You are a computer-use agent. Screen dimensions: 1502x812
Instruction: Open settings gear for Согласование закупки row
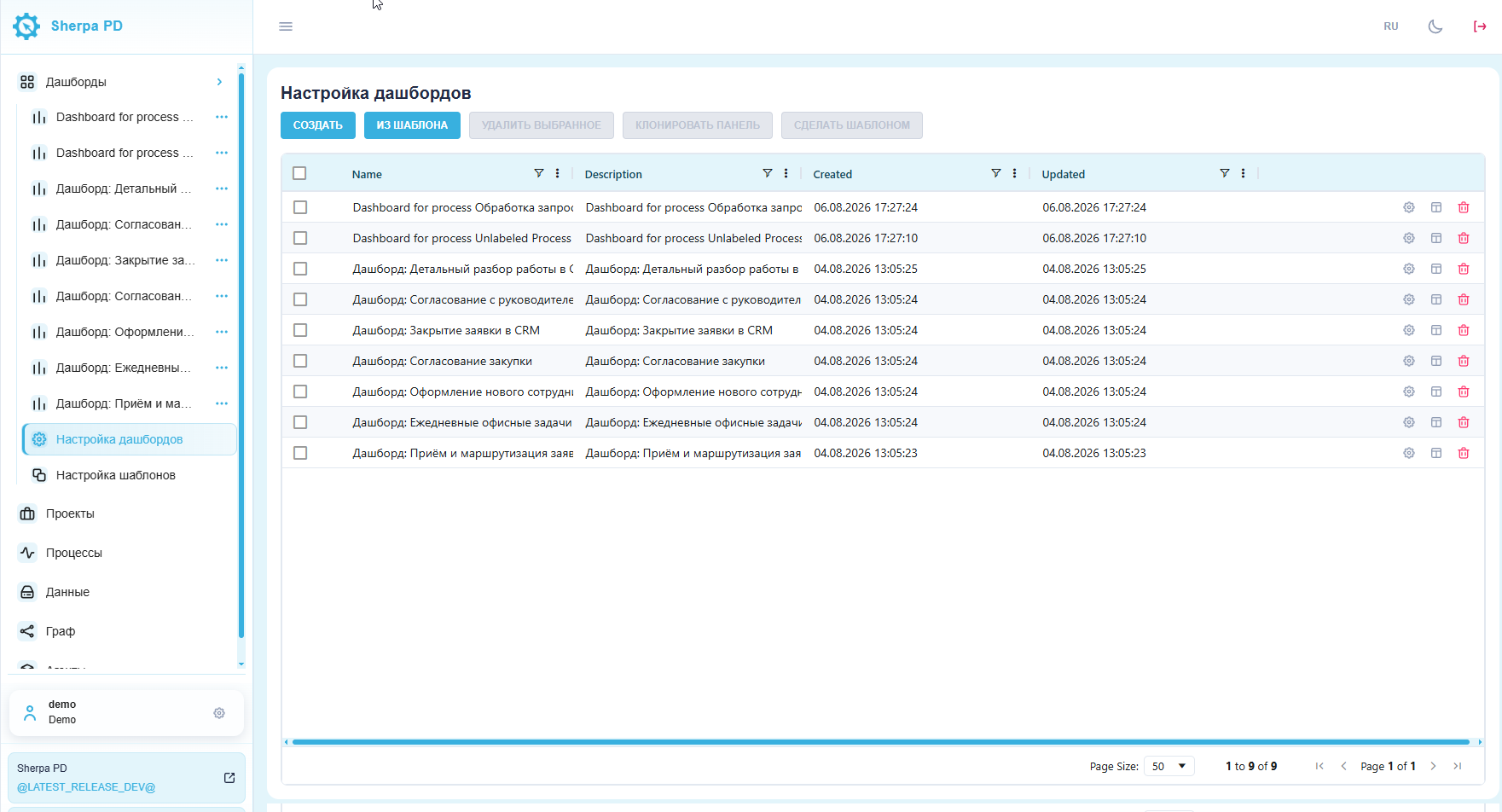coord(1409,361)
